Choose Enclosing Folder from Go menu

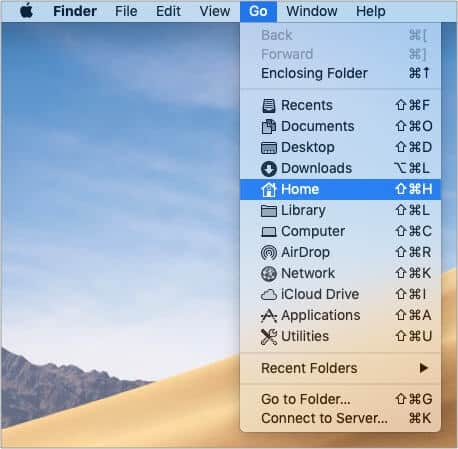(340, 73)
